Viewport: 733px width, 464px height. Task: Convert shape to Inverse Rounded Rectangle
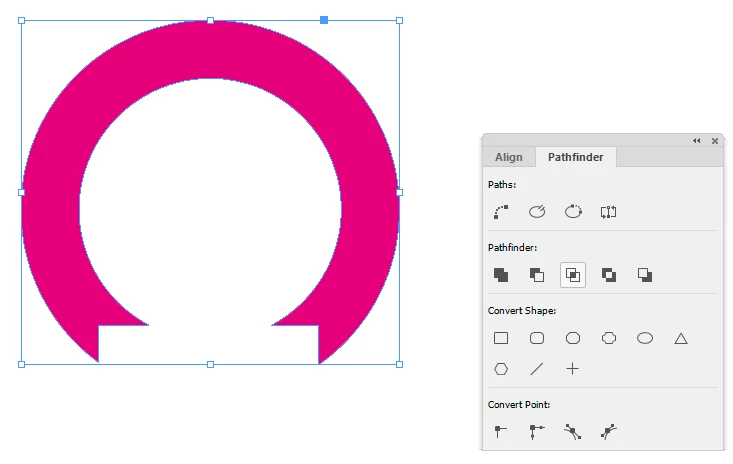coord(609,338)
